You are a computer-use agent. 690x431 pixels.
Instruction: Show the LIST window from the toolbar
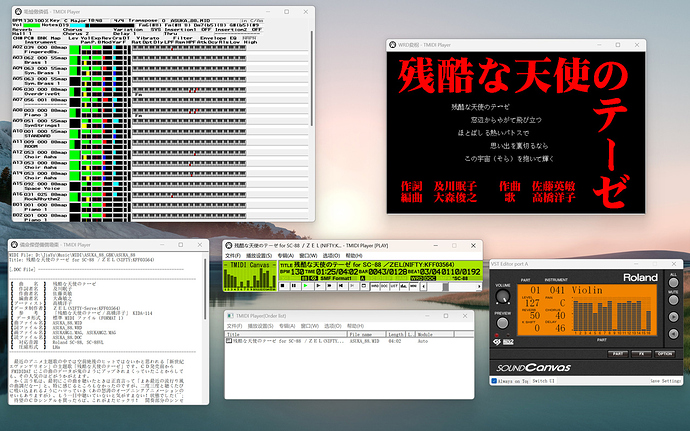pyautogui.click(x=394, y=286)
